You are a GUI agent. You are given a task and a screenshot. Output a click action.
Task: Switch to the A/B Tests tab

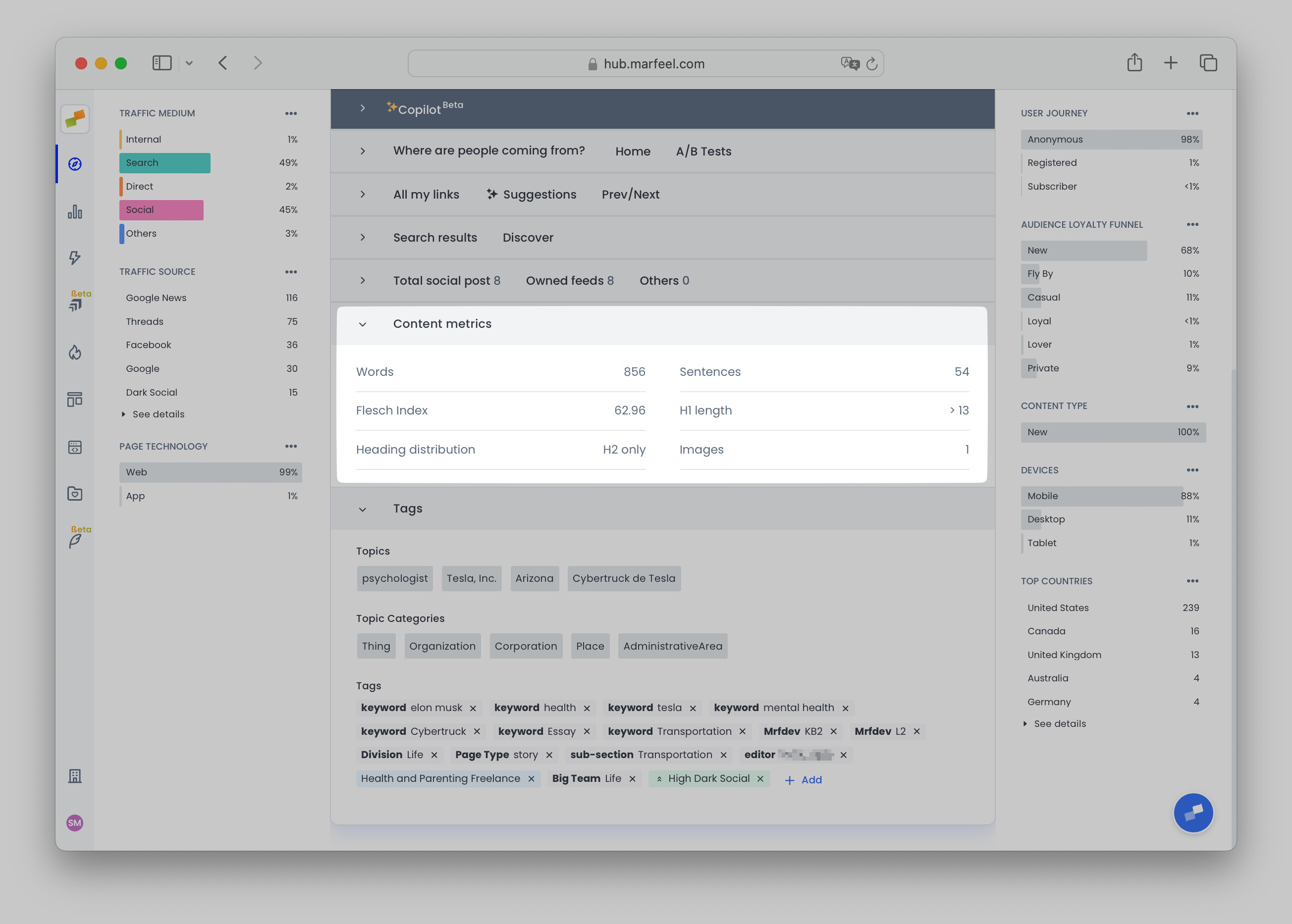pos(703,152)
